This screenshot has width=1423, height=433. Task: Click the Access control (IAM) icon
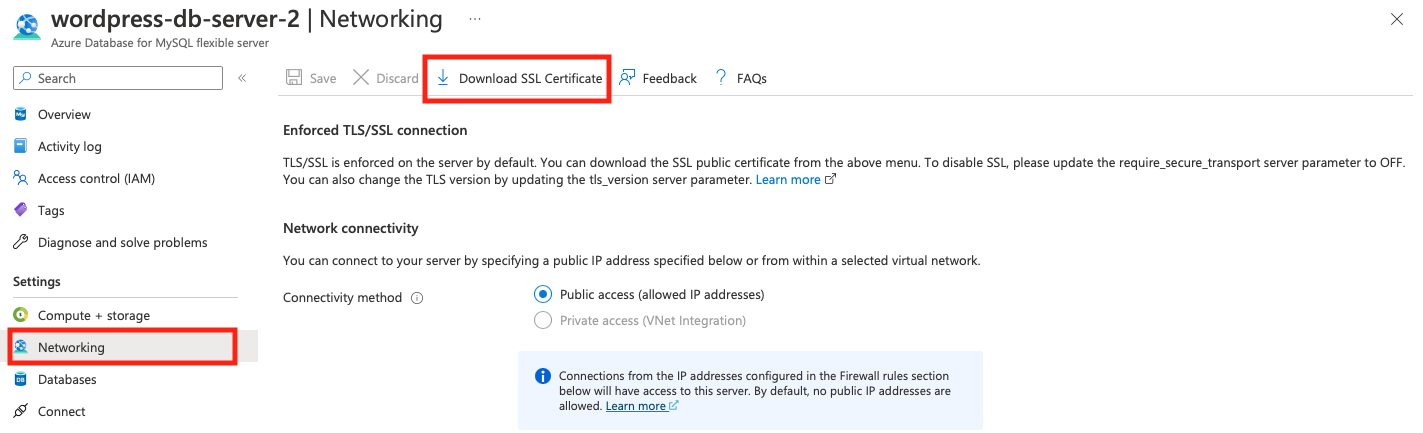tap(20, 178)
